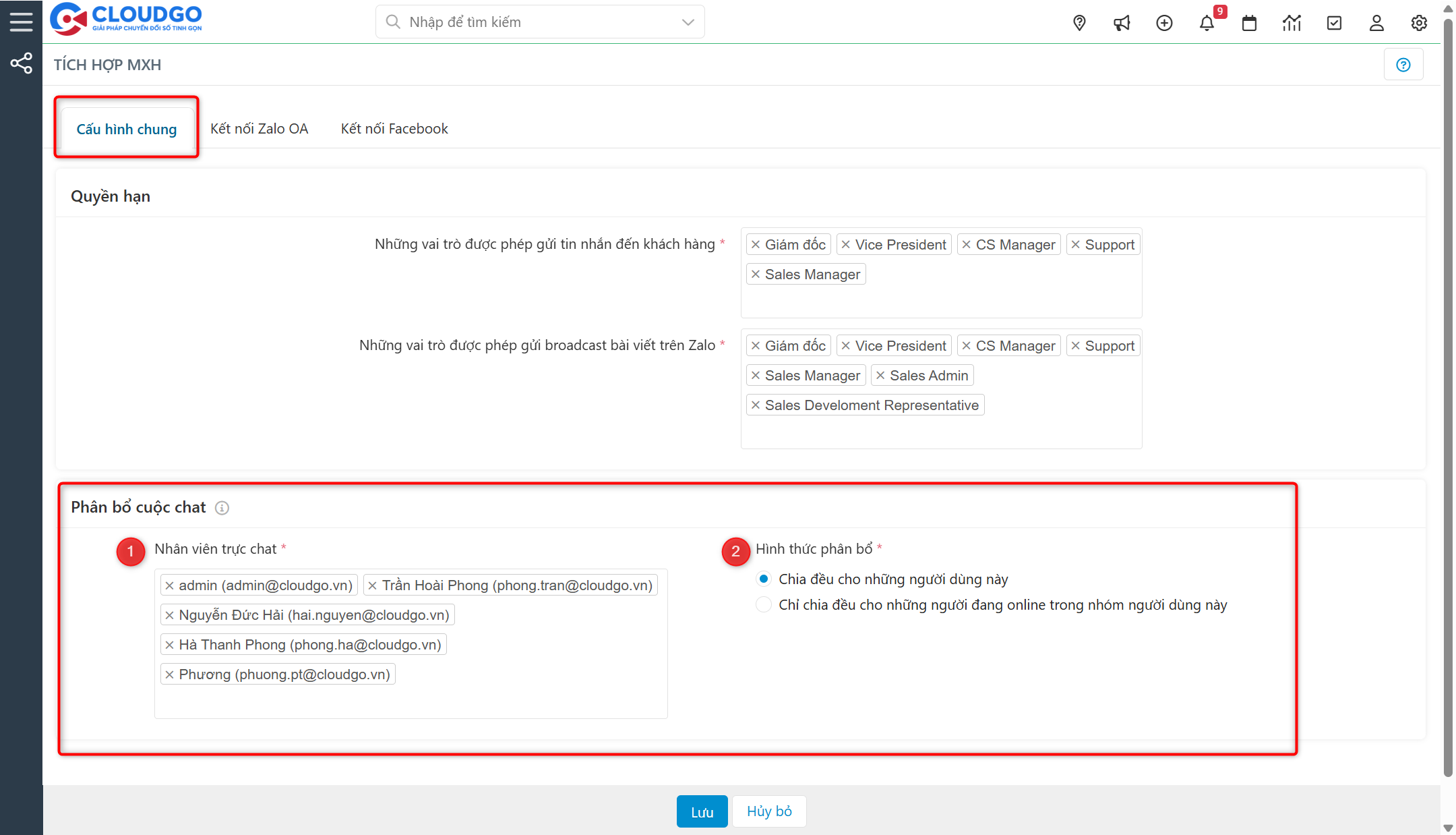The image size is (1456, 835).
Task: Remove the Support tag from the first roles field
Action: [1077, 244]
